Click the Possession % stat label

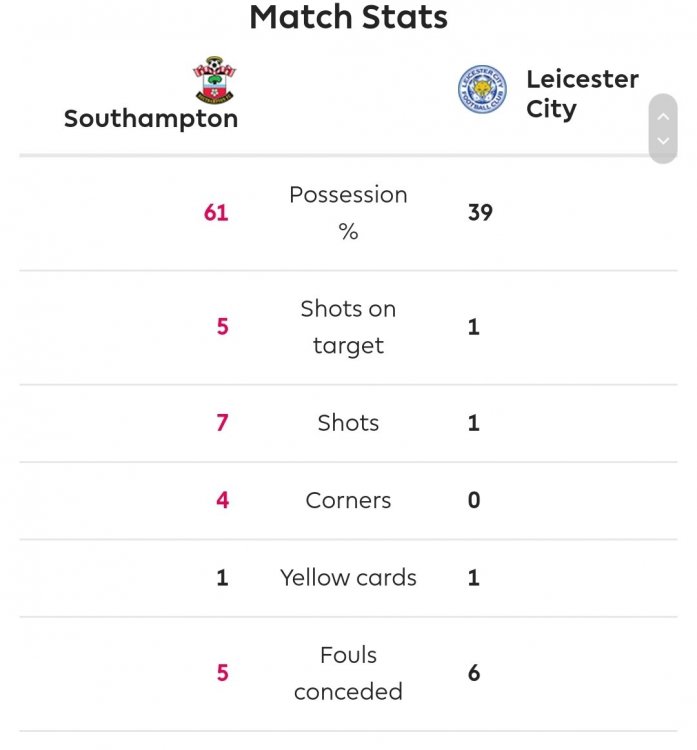click(348, 212)
